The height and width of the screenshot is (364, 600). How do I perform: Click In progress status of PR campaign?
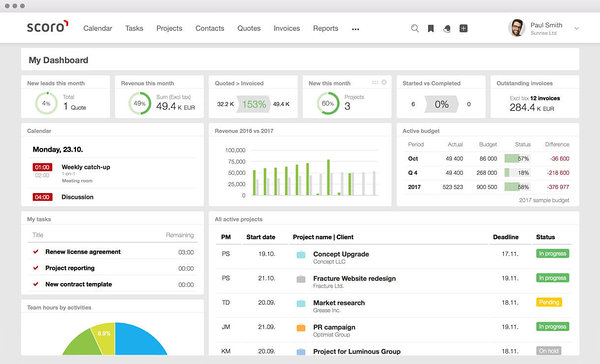(x=553, y=326)
